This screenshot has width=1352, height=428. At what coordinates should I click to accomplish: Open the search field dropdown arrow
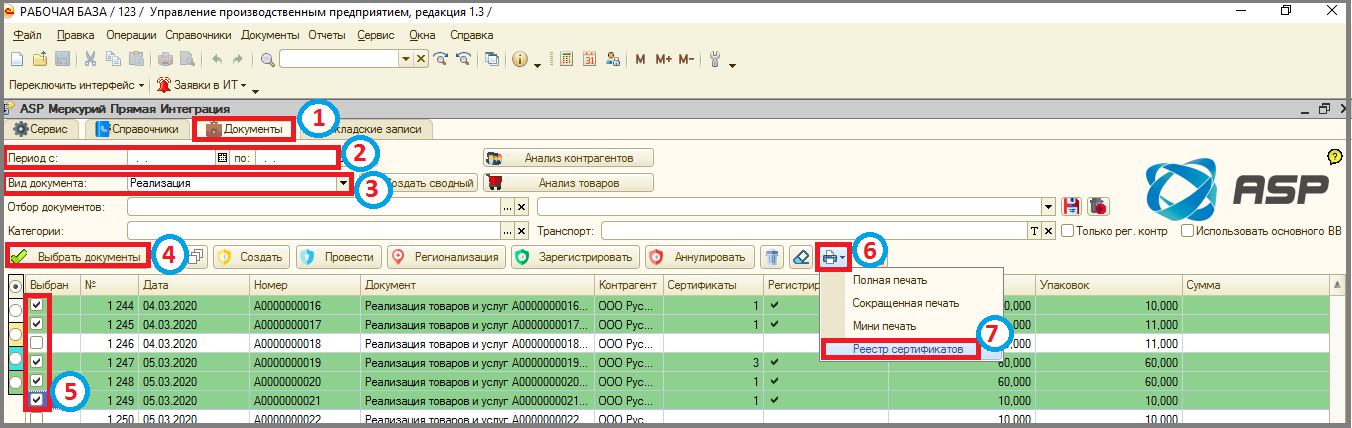pyautogui.click(x=406, y=59)
